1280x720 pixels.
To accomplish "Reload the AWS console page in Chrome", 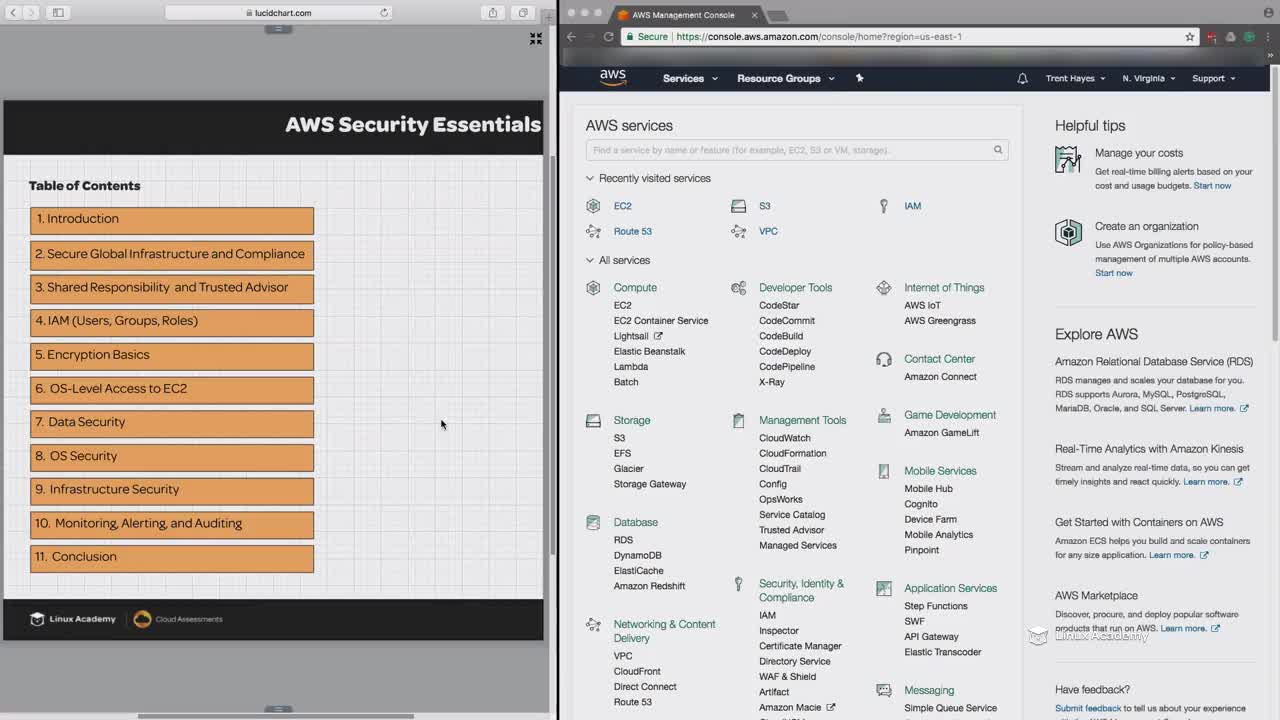I will [x=608, y=37].
